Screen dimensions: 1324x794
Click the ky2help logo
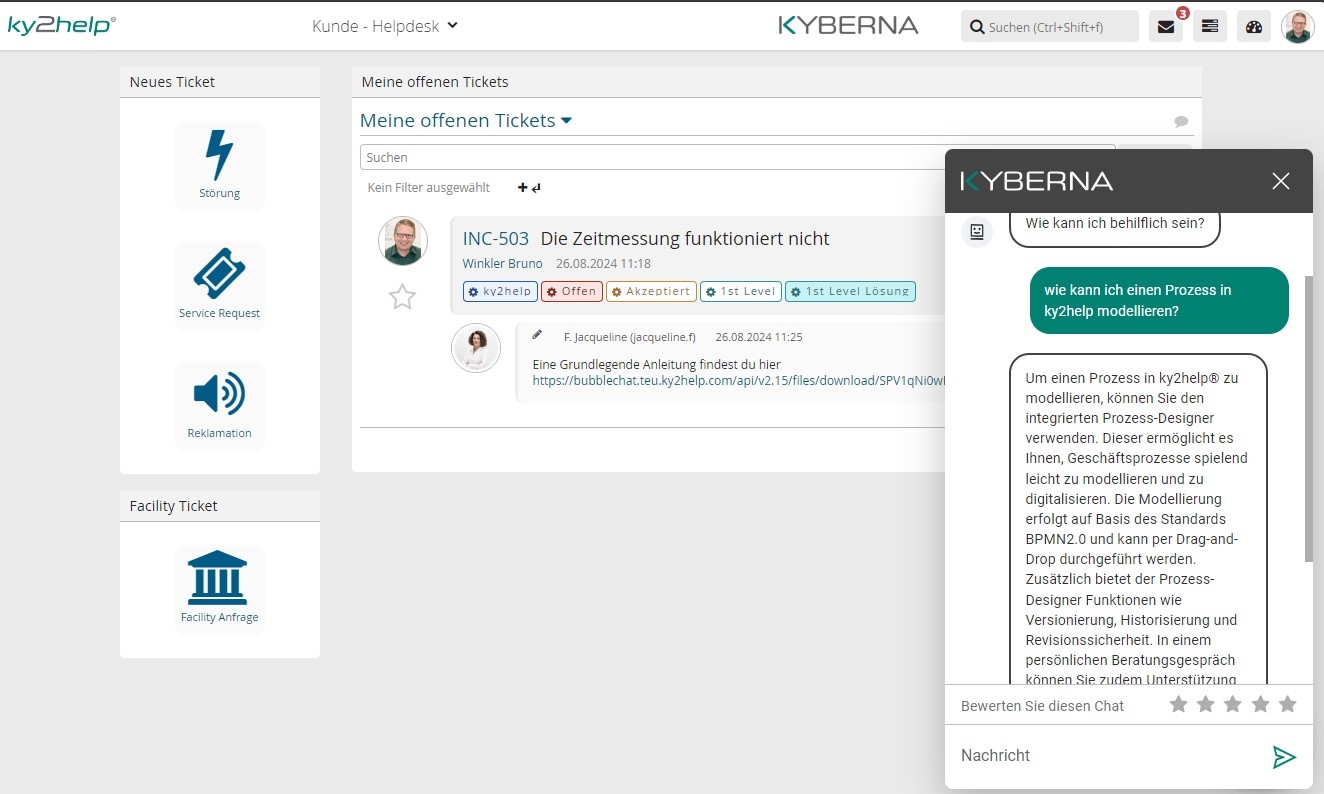pos(61,25)
